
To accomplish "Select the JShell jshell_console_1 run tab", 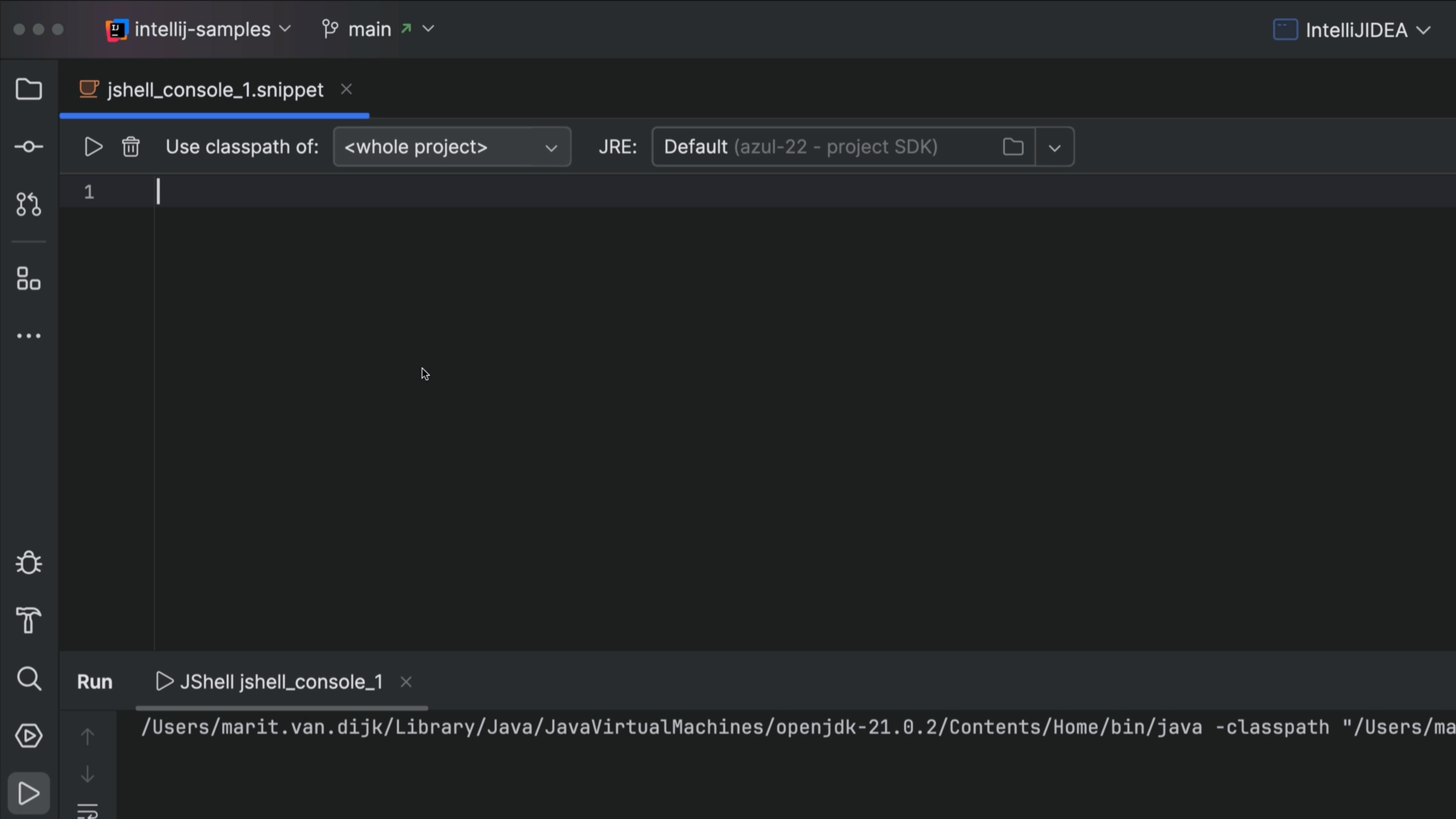I will tap(280, 682).
